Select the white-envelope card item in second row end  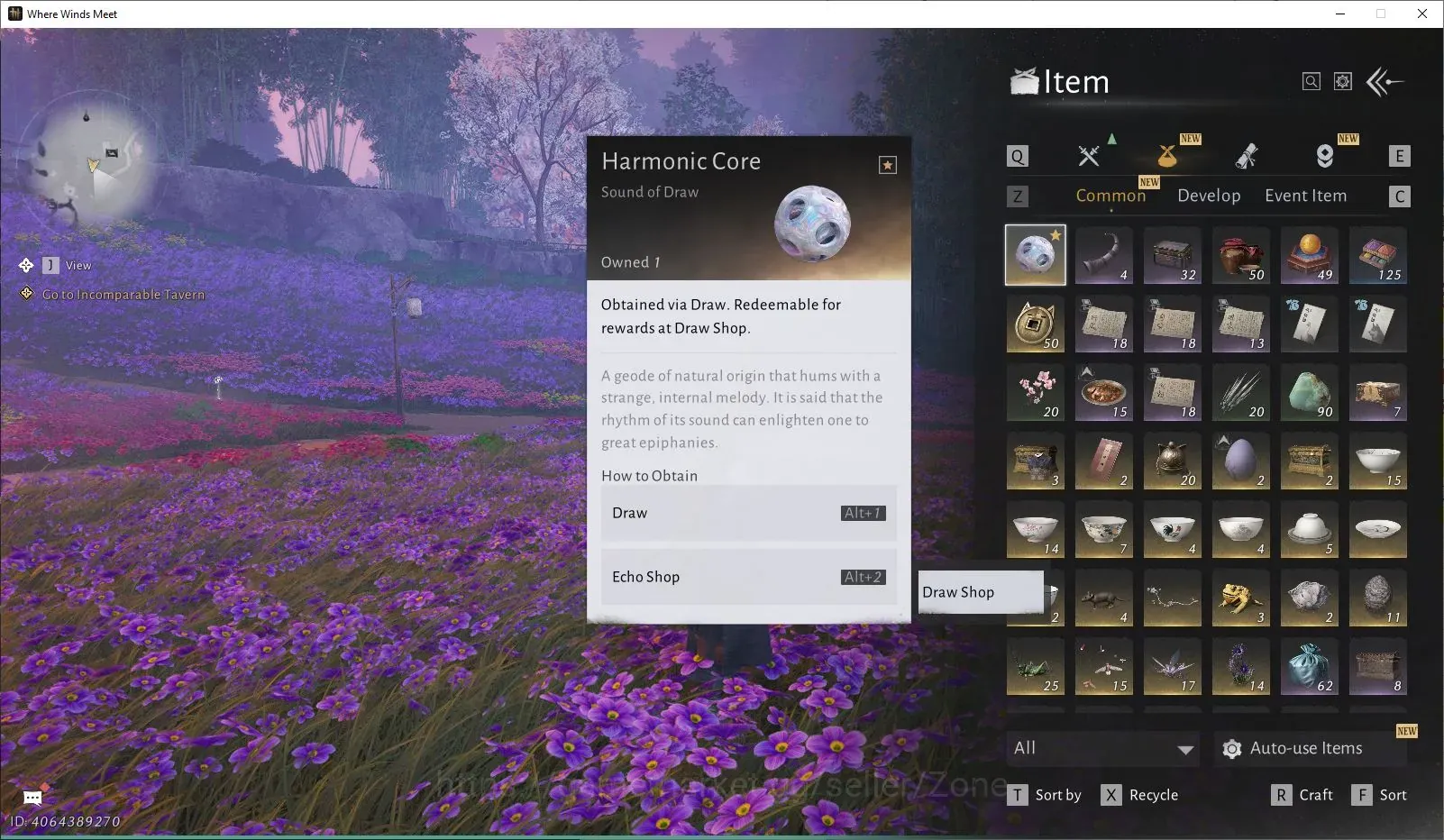coord(1378,324)
